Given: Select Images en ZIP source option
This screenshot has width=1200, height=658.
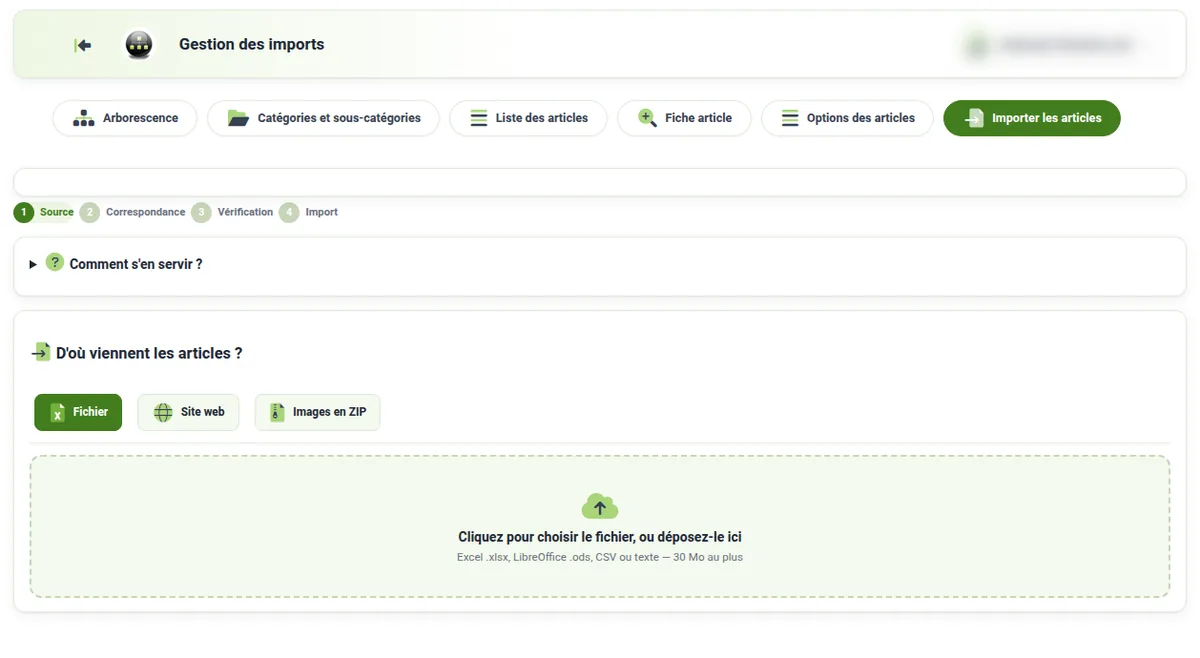Looking at the screenshot, I should (x=318, y=412).
